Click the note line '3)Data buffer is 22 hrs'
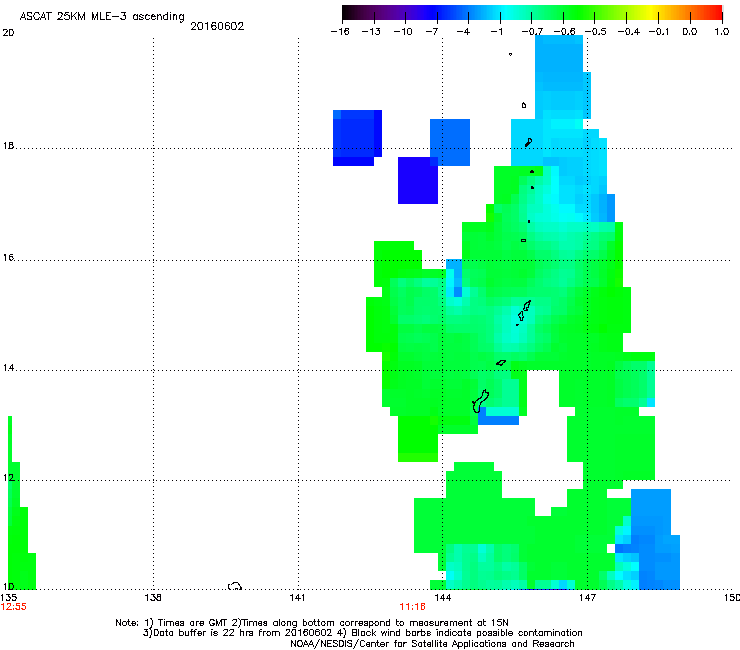 point(362,633)
